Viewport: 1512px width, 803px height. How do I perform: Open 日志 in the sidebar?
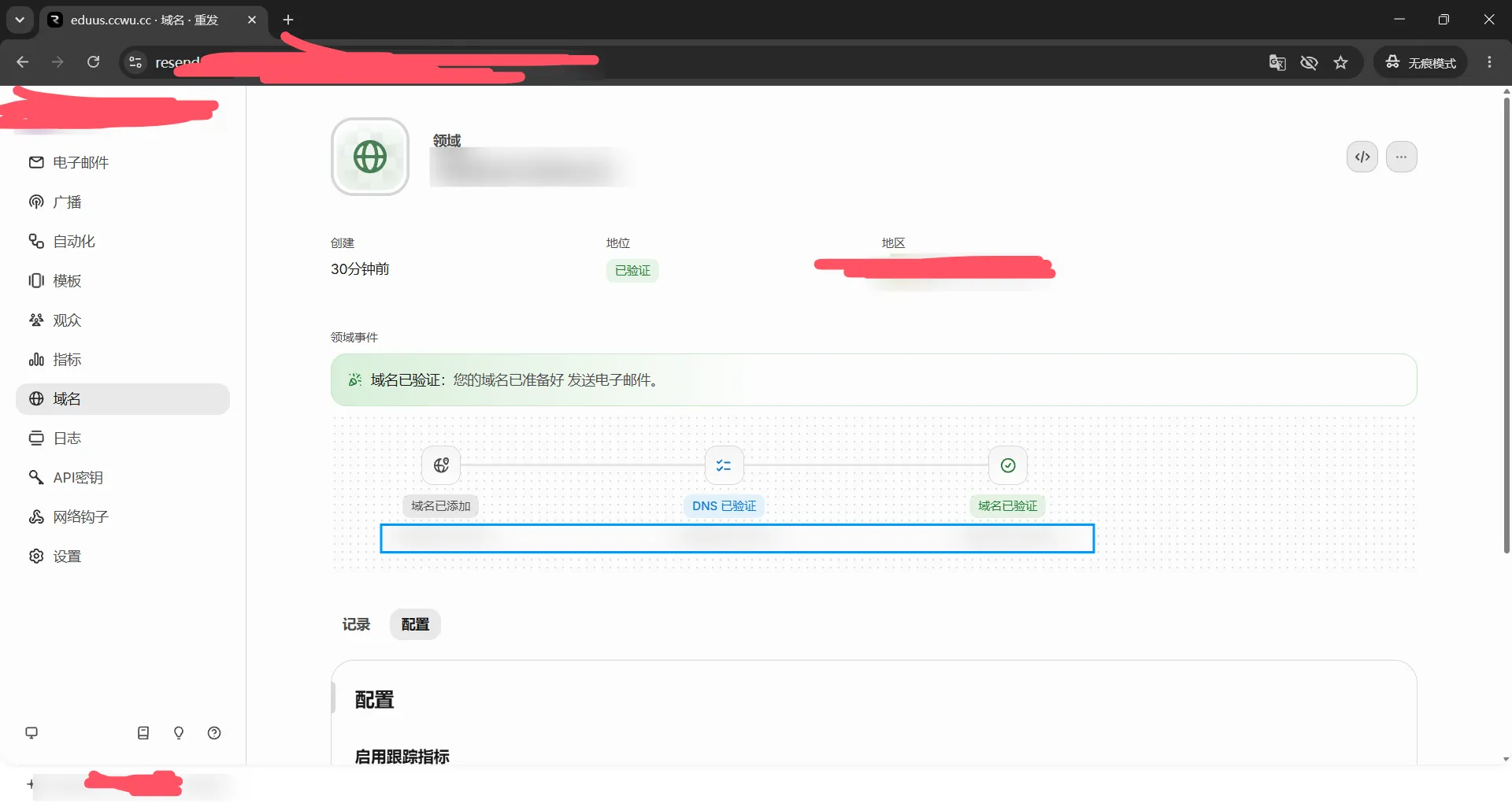123,439
